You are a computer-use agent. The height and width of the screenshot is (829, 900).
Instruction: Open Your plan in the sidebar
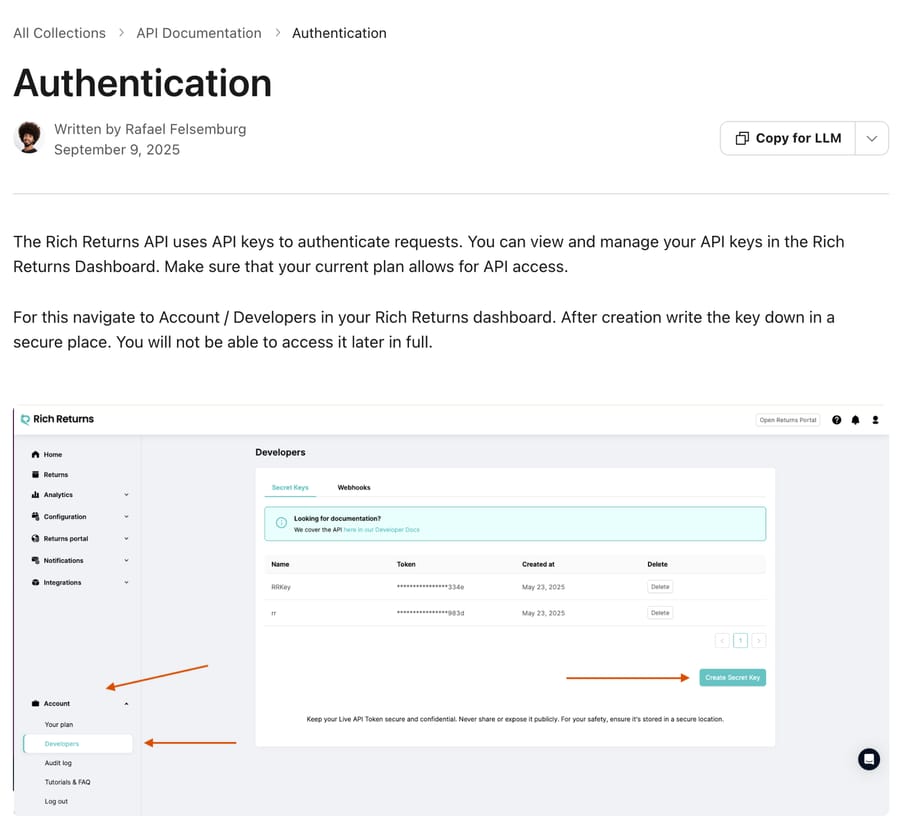59,725
